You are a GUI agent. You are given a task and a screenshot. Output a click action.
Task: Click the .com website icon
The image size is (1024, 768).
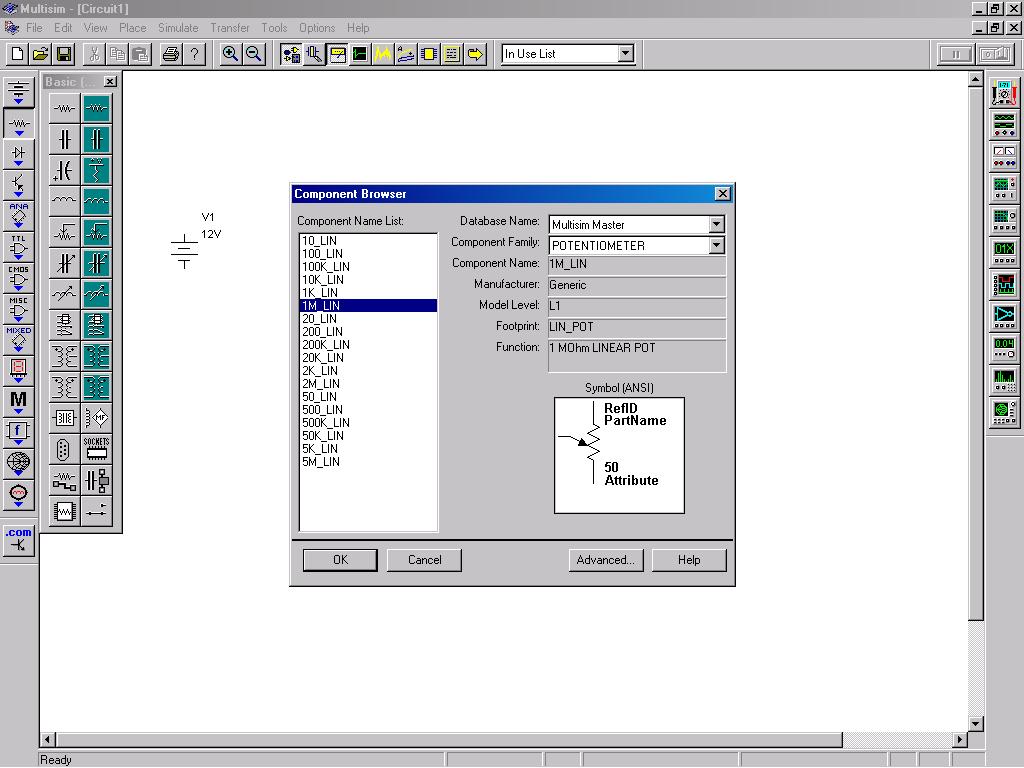pos(18,541)
